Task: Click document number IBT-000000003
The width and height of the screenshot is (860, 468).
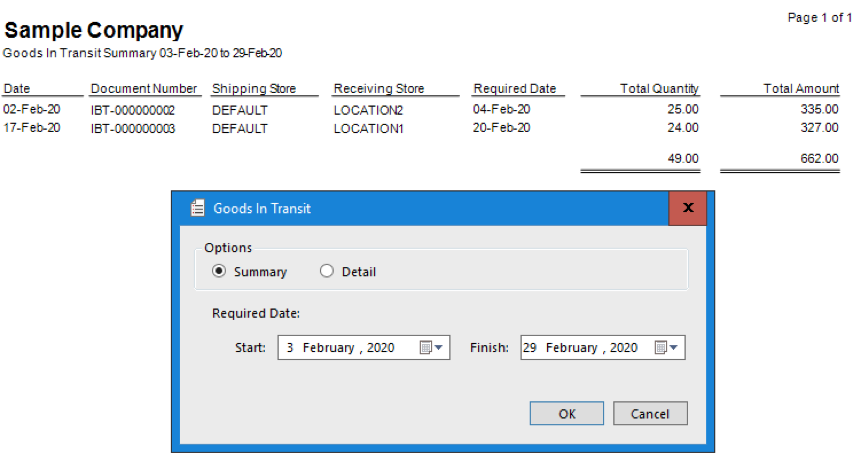Action: point(132,128)
